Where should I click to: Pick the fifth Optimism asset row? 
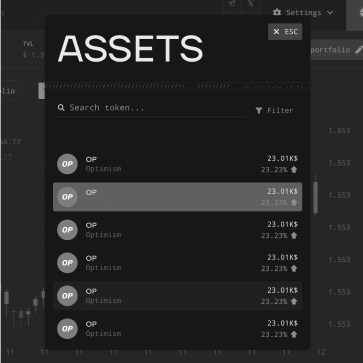[178, 296]
